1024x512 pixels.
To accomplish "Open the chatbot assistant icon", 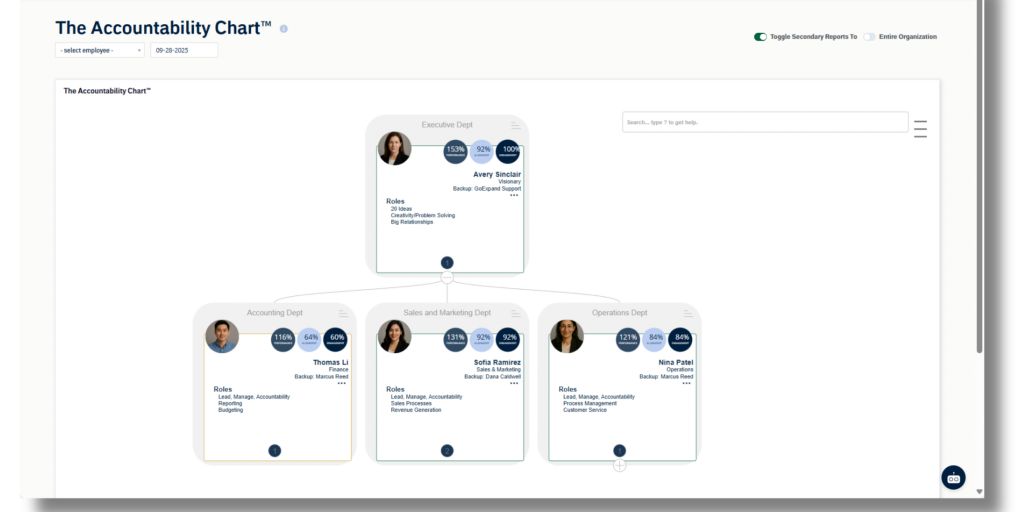I will [x=953, y=478].
